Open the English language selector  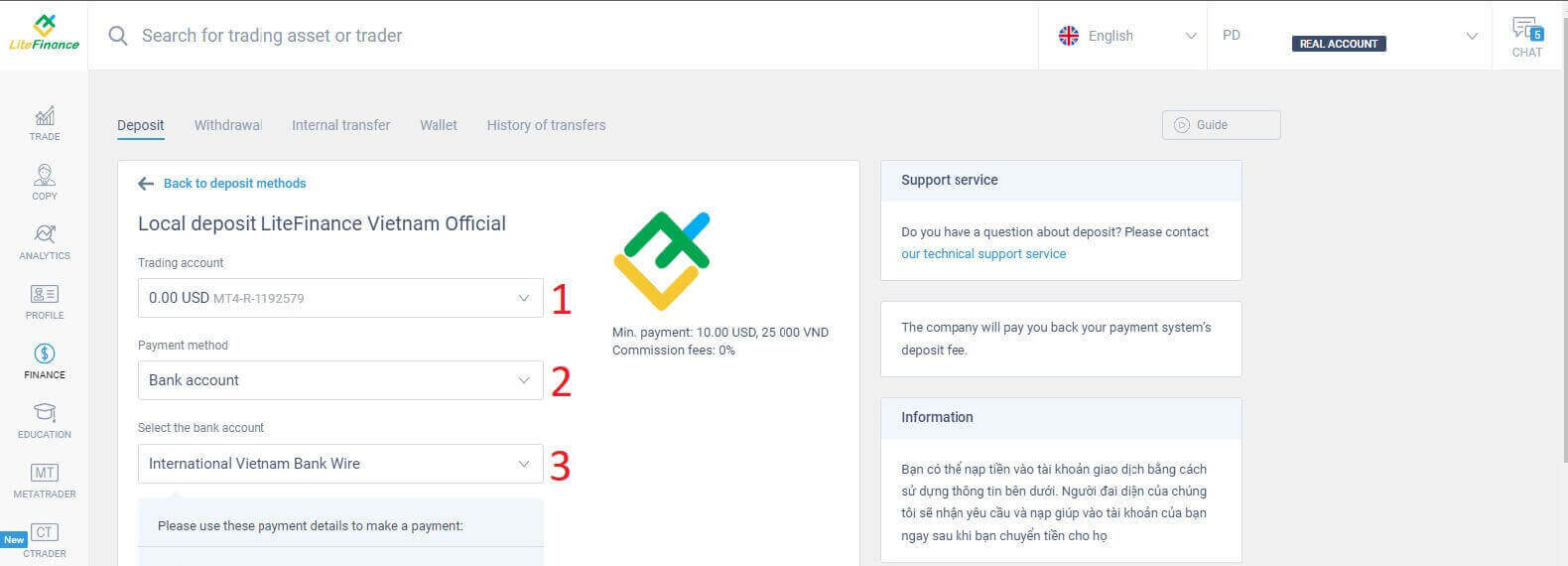1123,36
